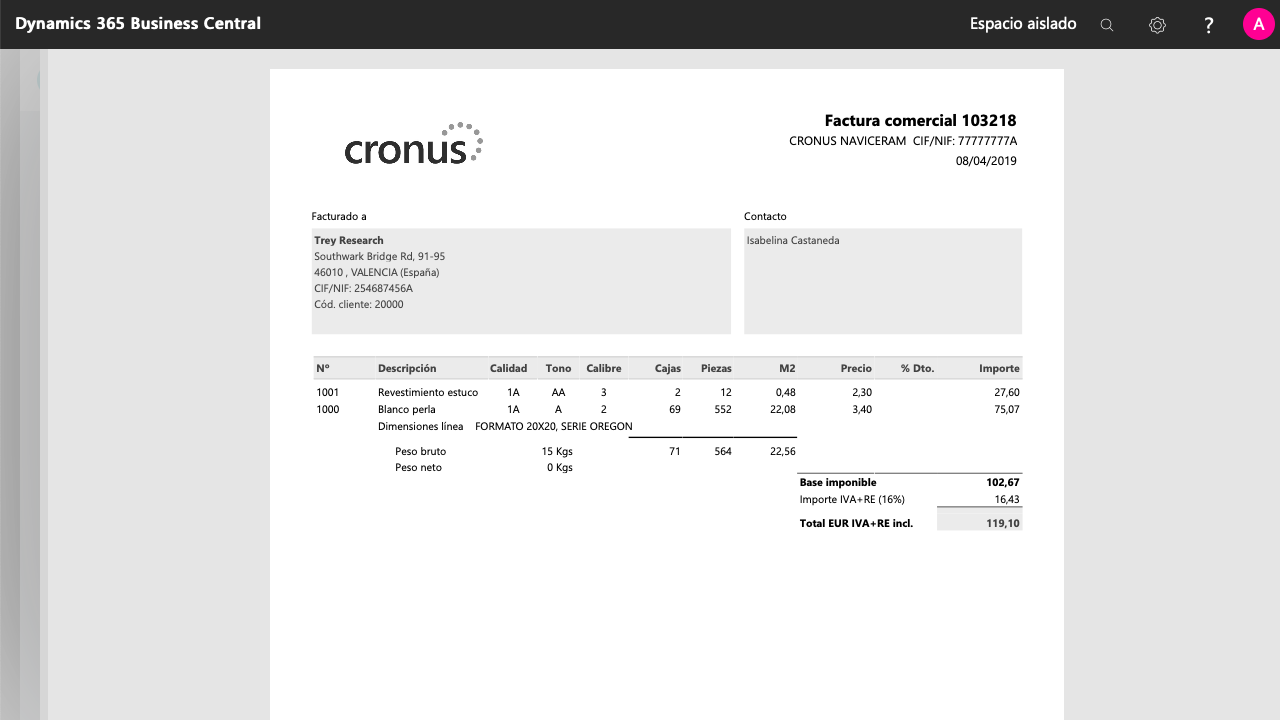Image resolution: width=1280 pixels, height=720 pixels.
Task: Select the invoice title Factura comercial 103218
Action: point(920,121)
